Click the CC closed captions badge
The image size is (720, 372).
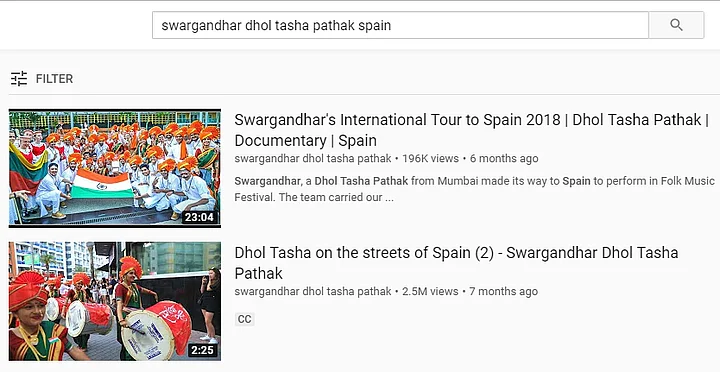click(244, 319)
